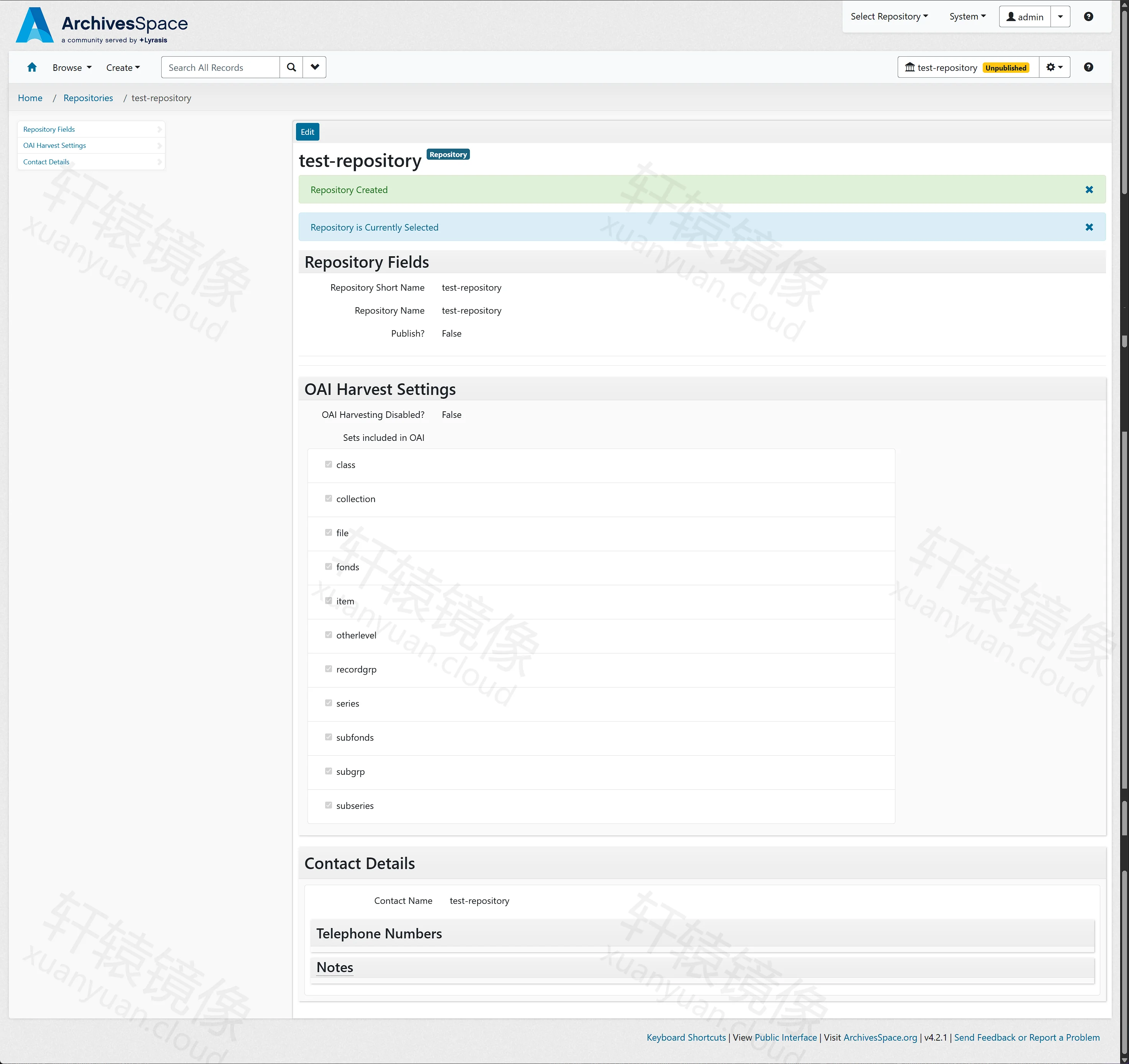This screenshot has width=1129, height=1064.
Task: Click Send Feedback or Report a Problem
Action: click(x=1027, y=1037)
